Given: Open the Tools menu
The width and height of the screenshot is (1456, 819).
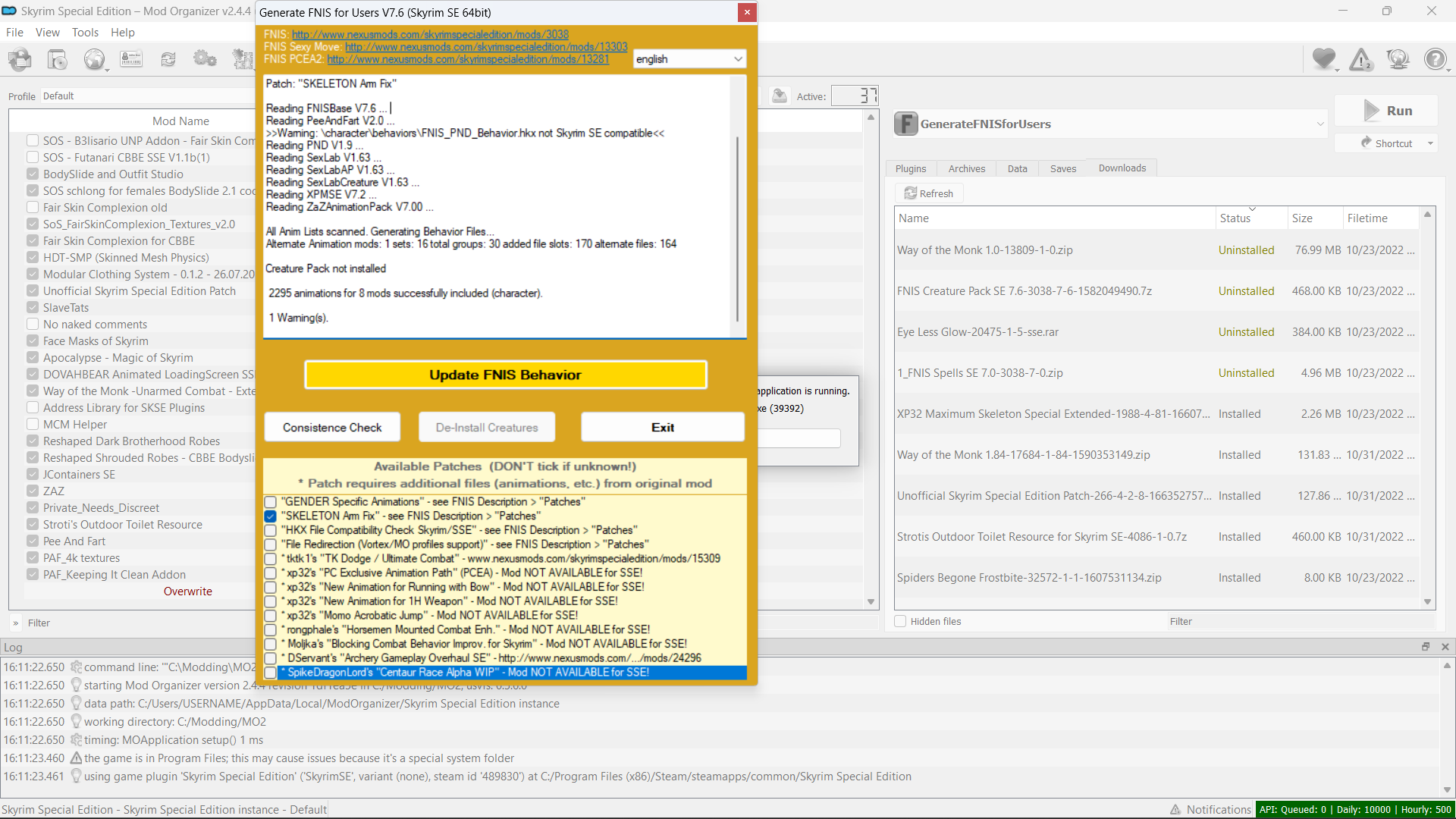Looking at the screenshot, I should (85, 33).
